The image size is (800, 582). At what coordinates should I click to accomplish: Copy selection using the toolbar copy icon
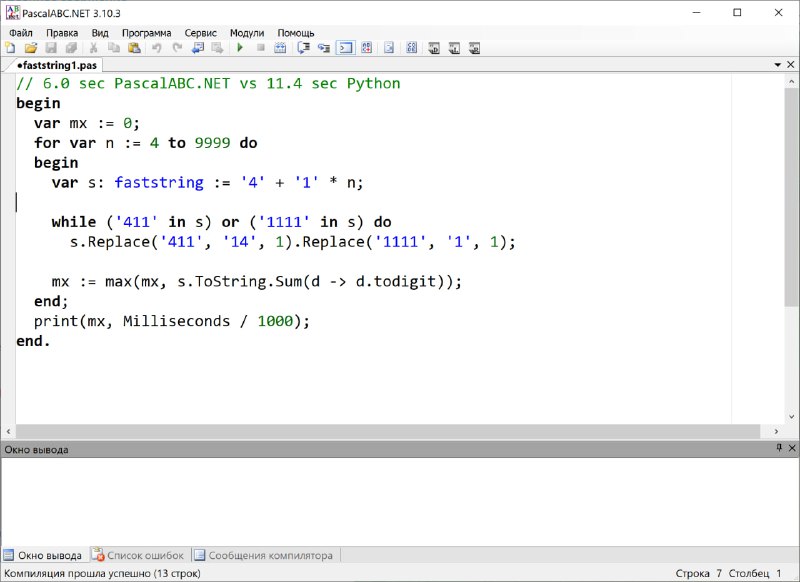point(114,48)
